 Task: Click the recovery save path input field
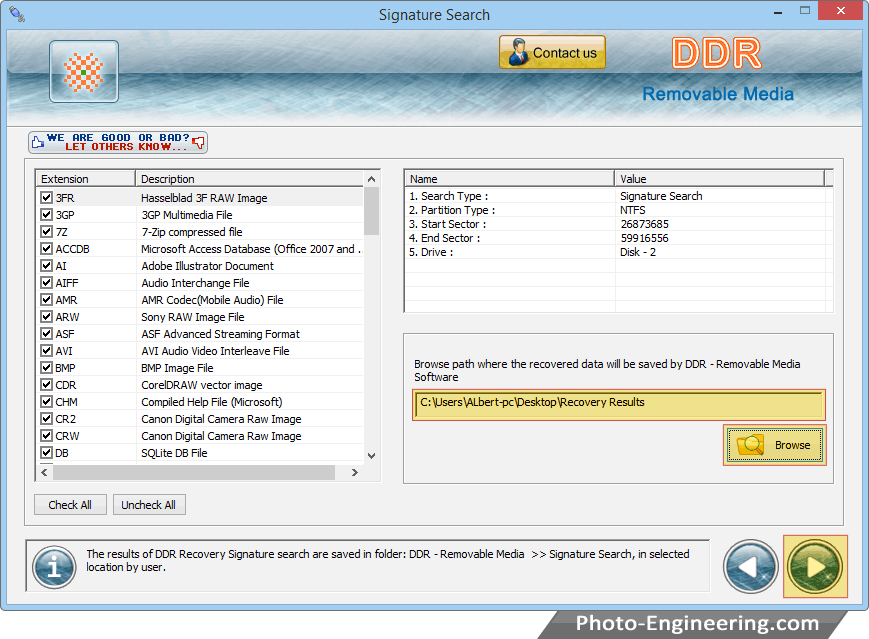(x=618, y=405)
